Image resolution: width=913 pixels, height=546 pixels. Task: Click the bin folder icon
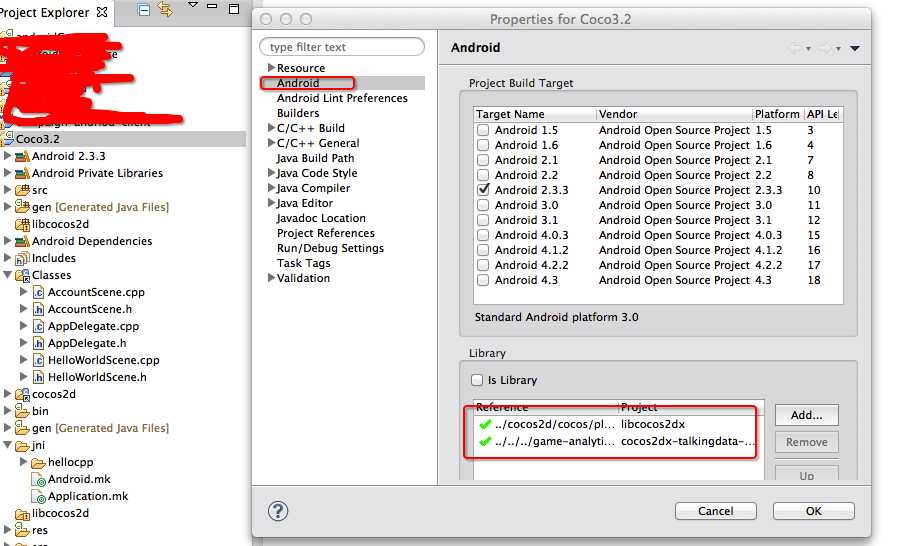[x=22, y=411]
